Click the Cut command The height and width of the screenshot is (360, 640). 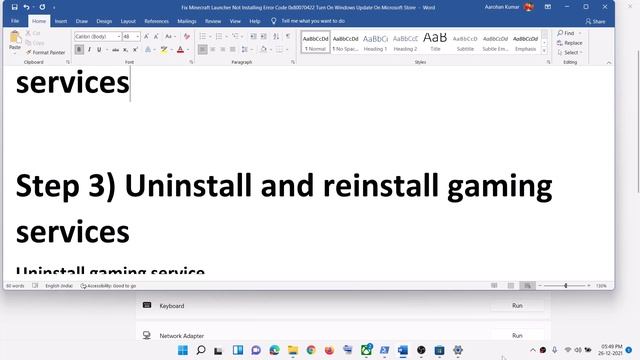(x=33, y=33)
